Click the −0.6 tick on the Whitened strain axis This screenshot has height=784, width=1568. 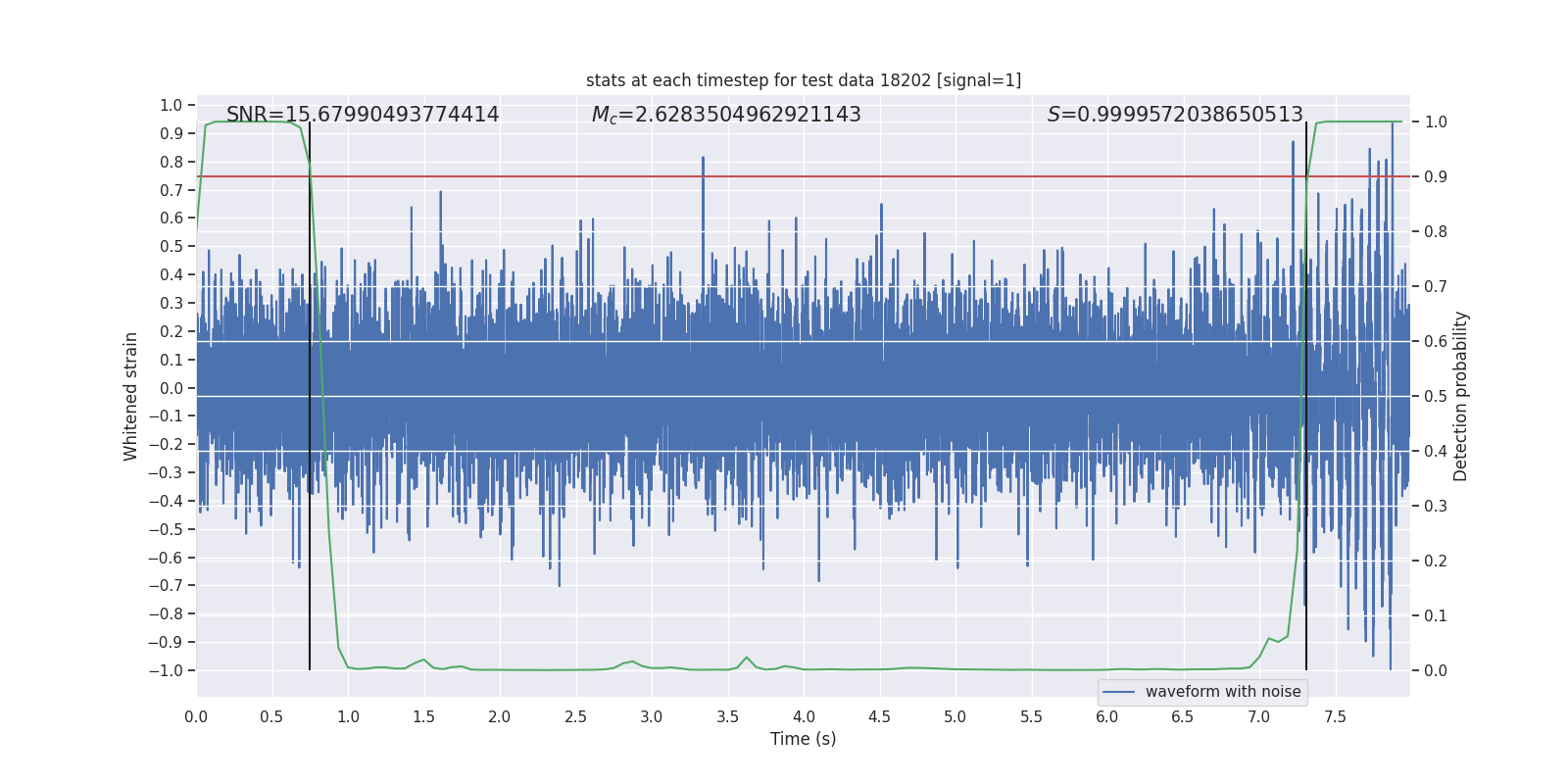(166, 559)
